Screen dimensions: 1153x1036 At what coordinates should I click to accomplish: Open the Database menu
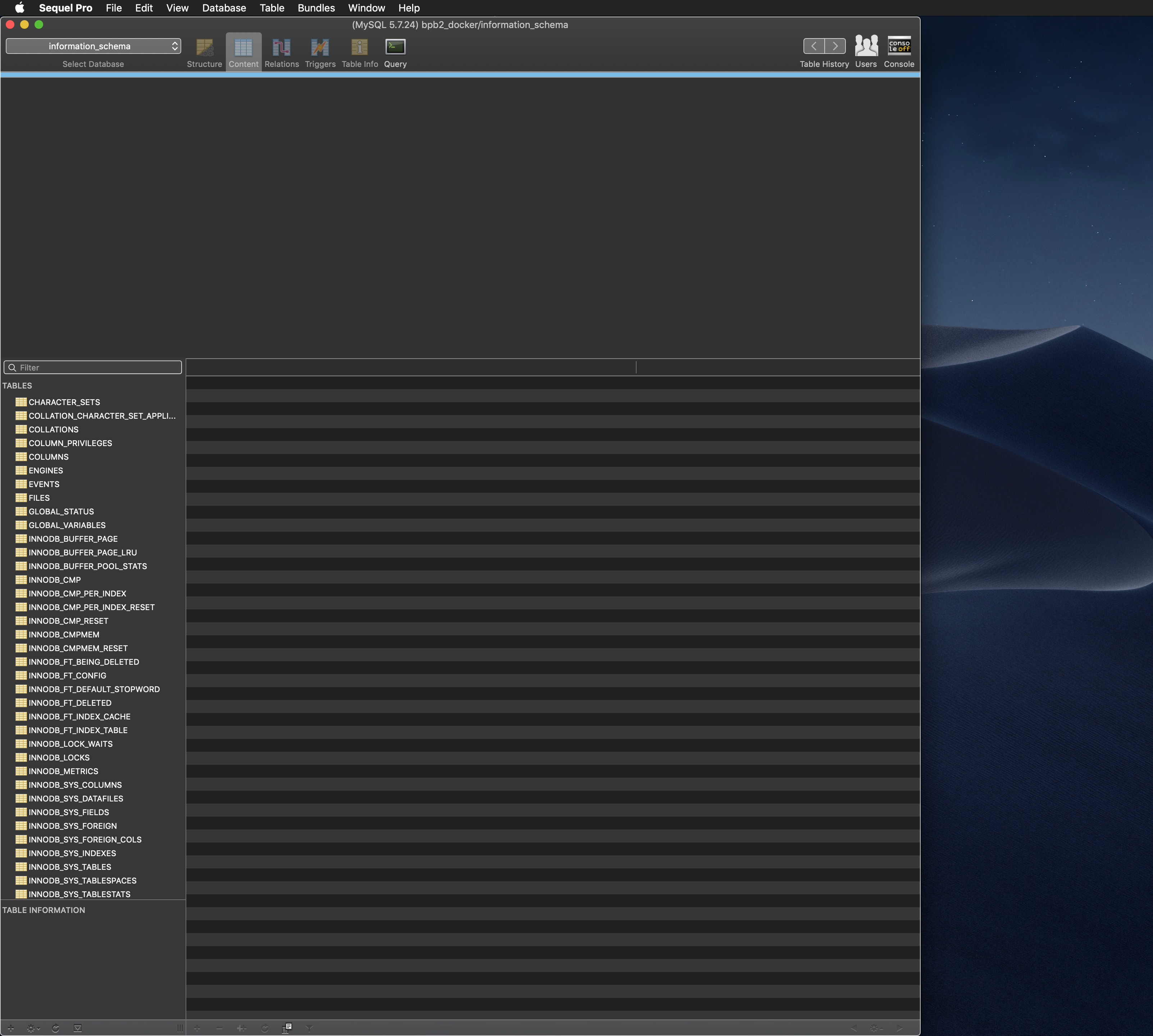coord(224,8)
